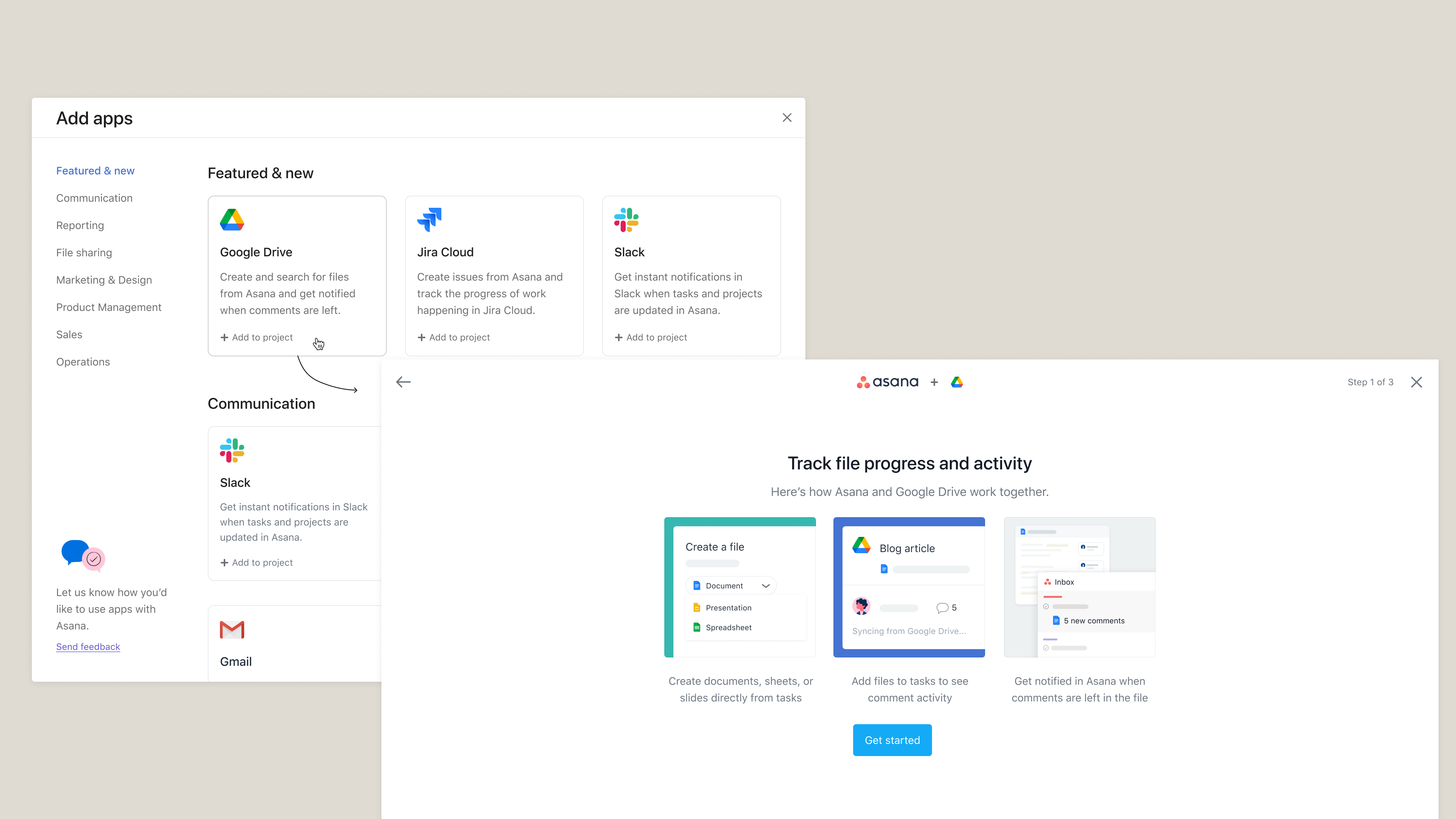Click the Add apps dialog title

pos(94,118)
